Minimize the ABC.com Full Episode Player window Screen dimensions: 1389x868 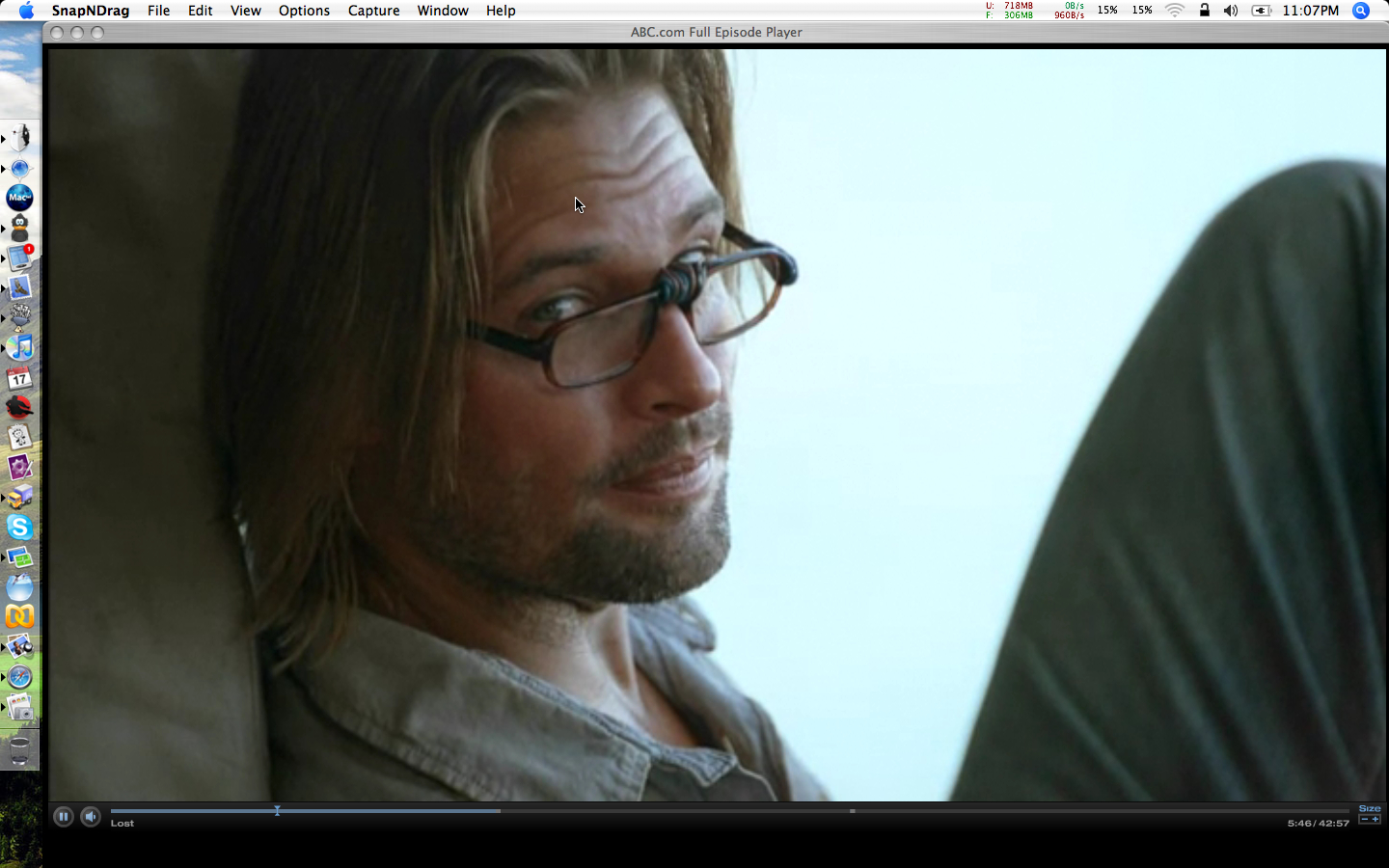click(x=77, y=32)
